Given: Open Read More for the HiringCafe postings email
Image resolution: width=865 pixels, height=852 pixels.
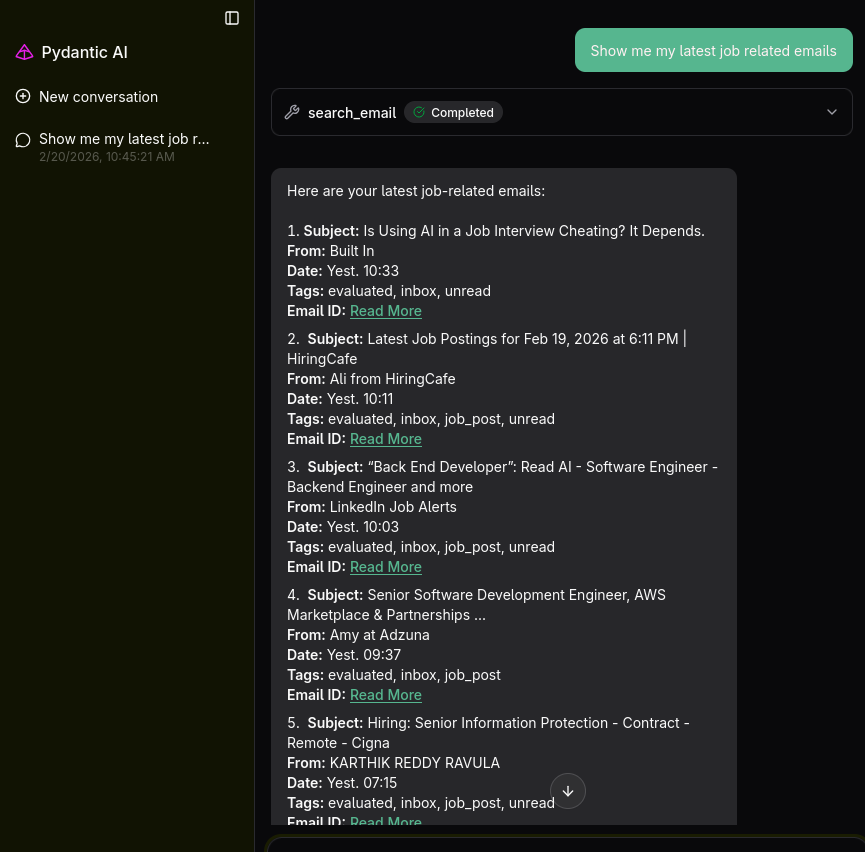Looking at the screenshot, I should (385, 438).
